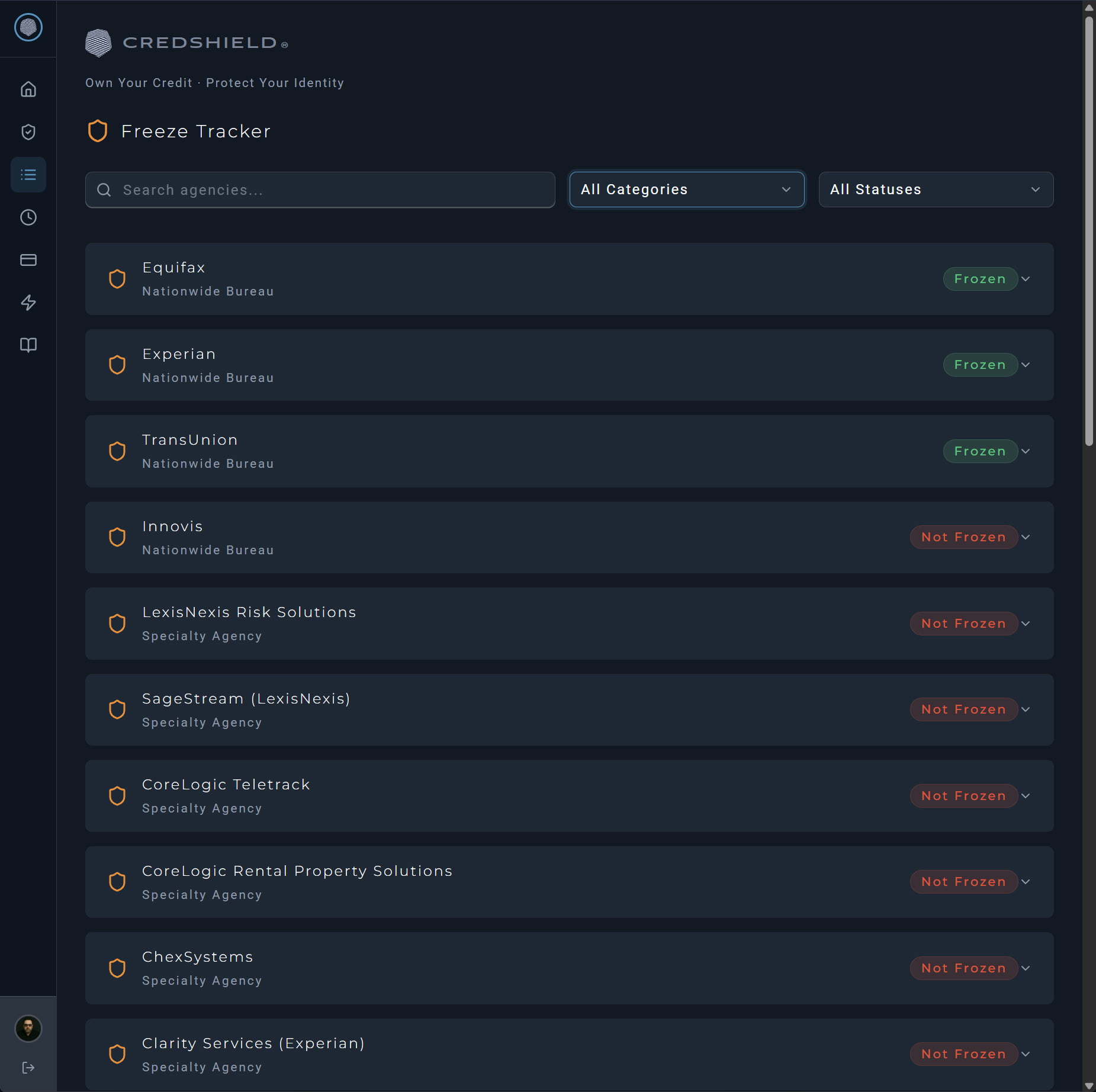The height and width of the screenshot is (1092, 1096).
Task: Click Experian Frozen status badge
Action: coord(980,365)
